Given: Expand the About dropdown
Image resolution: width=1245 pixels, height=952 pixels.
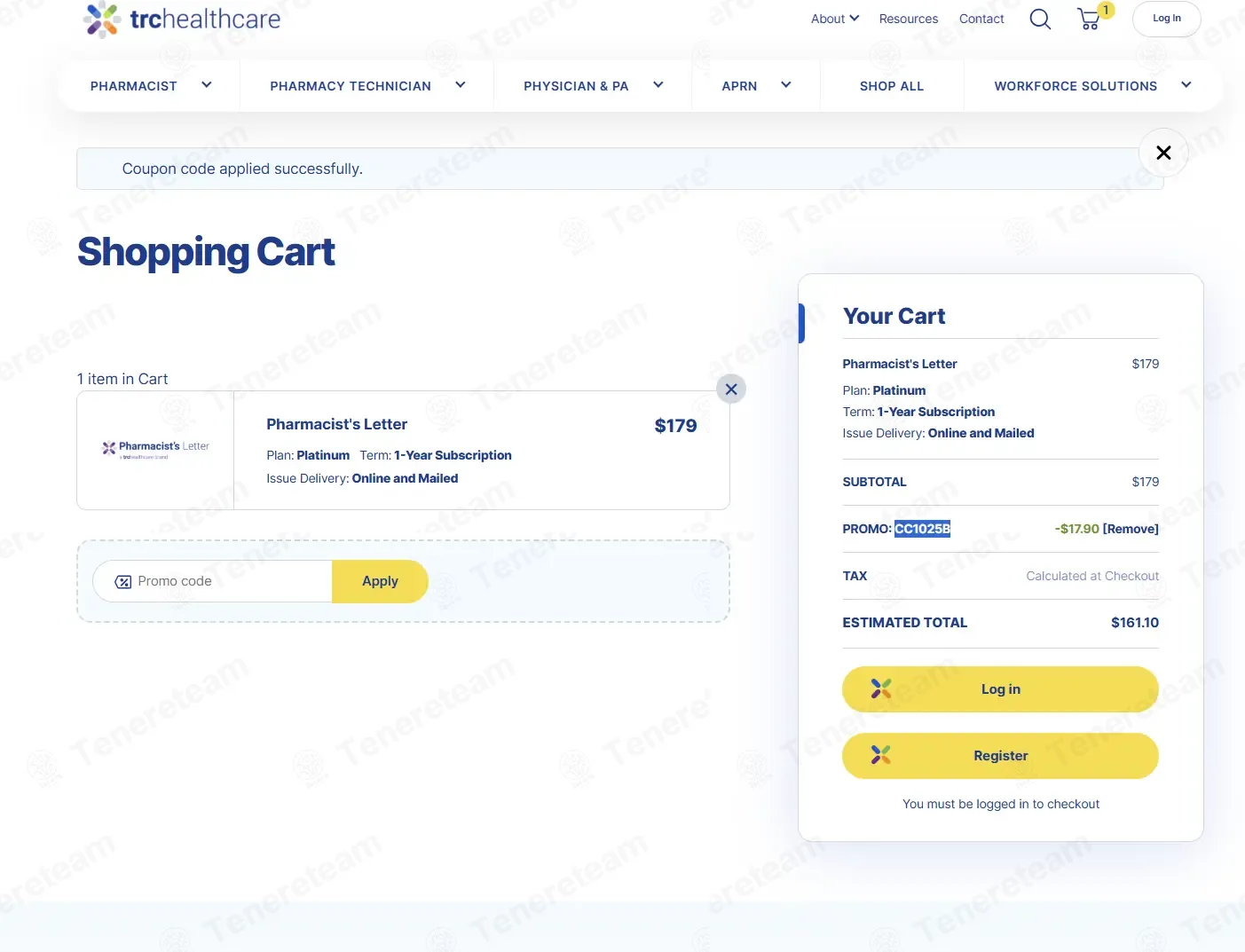Looking at the screenshot, I should pos(835,19).
